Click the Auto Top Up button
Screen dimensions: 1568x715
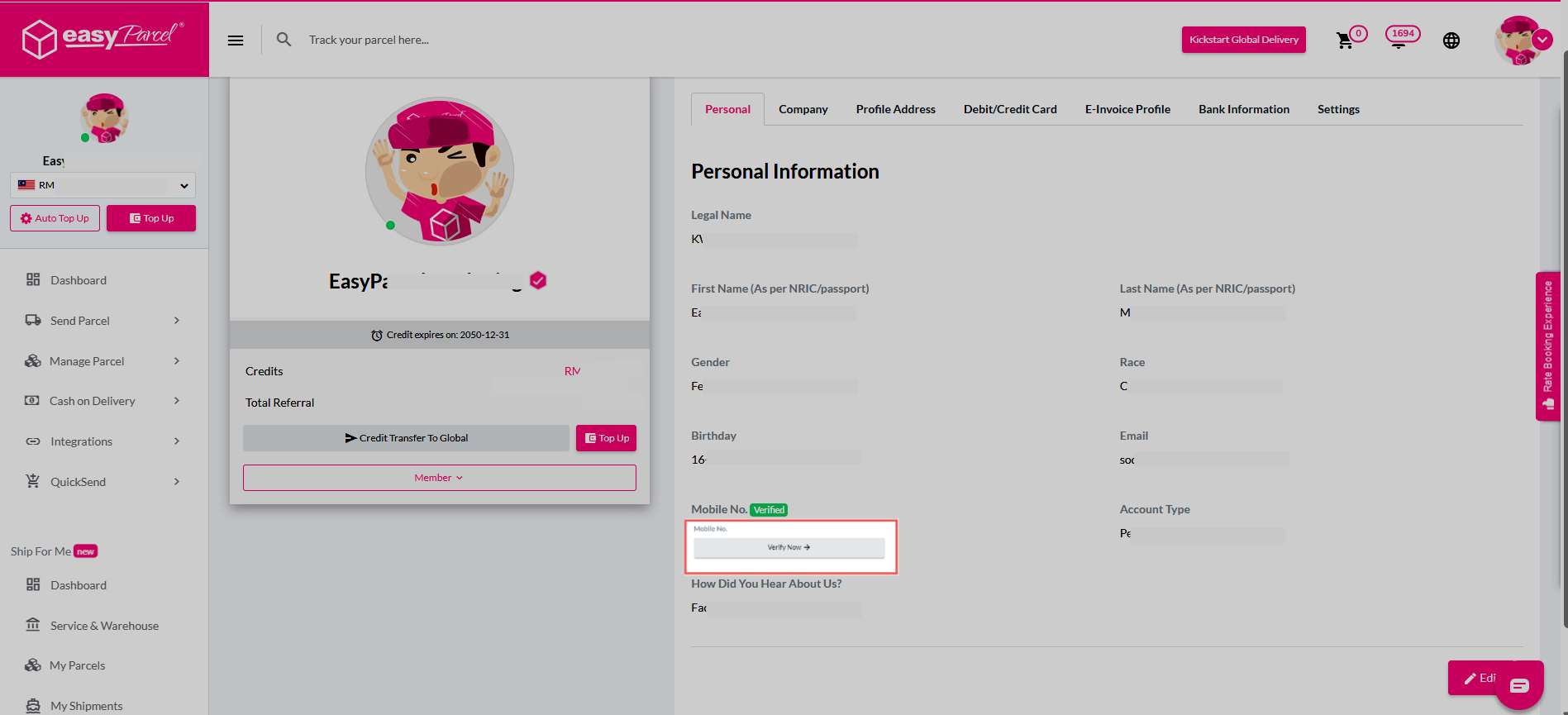click(55, 218)
